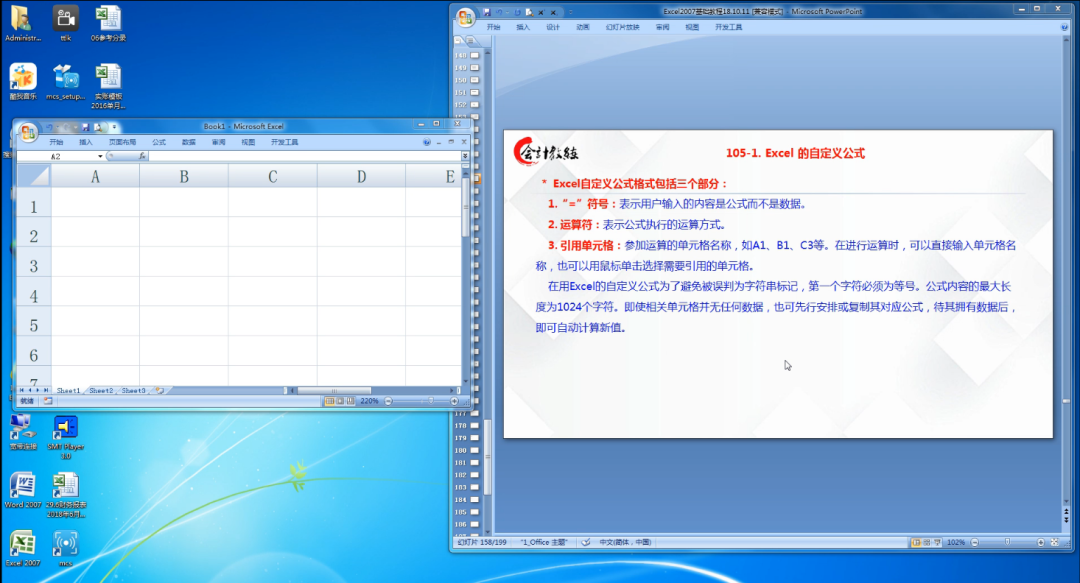Image resolution: width=1080 pixels, height=583 pixels.
Task: Open the Excel 数据 ribbon tab
Action: point(189,142)
